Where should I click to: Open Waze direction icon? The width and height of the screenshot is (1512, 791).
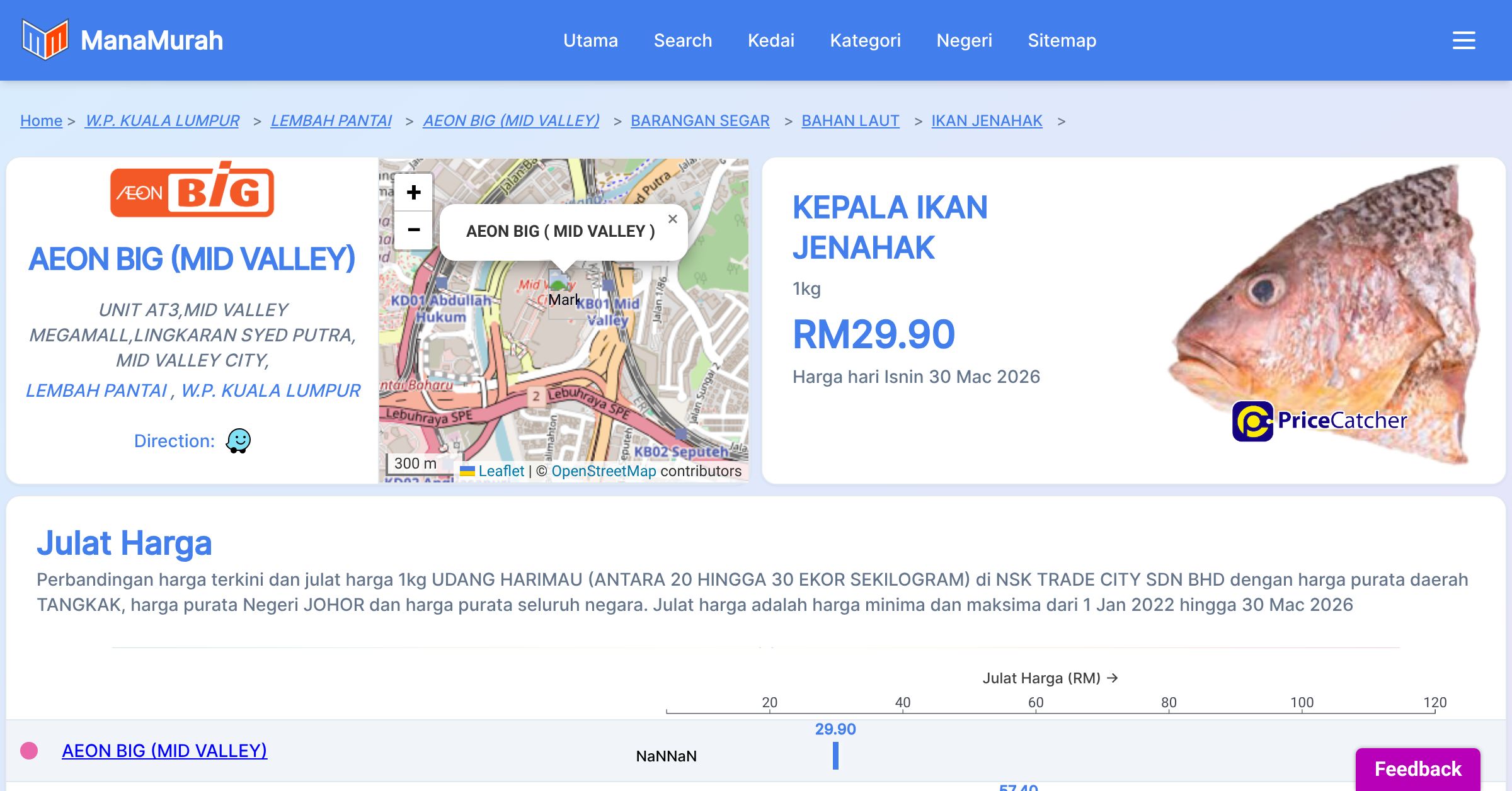click(x=238, y=441)
